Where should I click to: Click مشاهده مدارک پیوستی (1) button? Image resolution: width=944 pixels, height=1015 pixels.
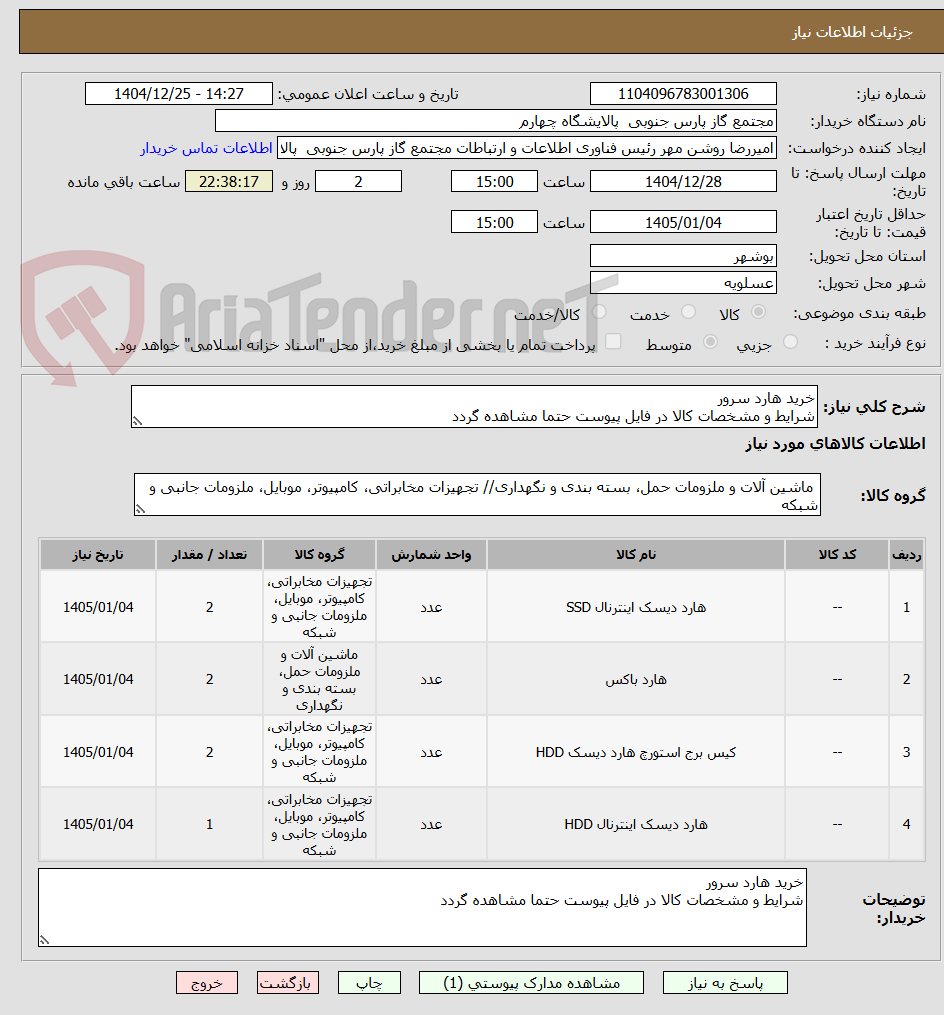pos(532,983)
